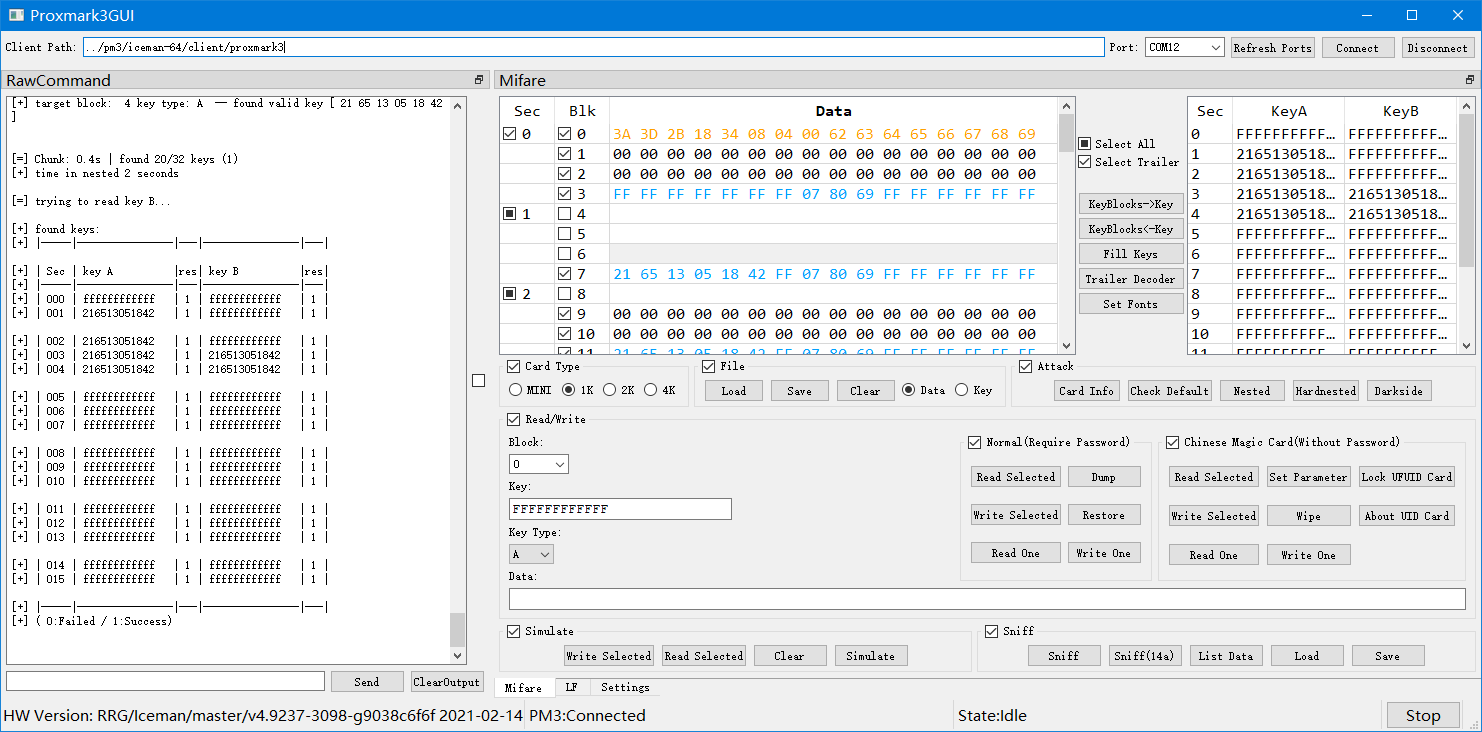Open the Settings tab
Viewport: 1482px width, 732px height.
pyautogui.click(x=625, y=687)
